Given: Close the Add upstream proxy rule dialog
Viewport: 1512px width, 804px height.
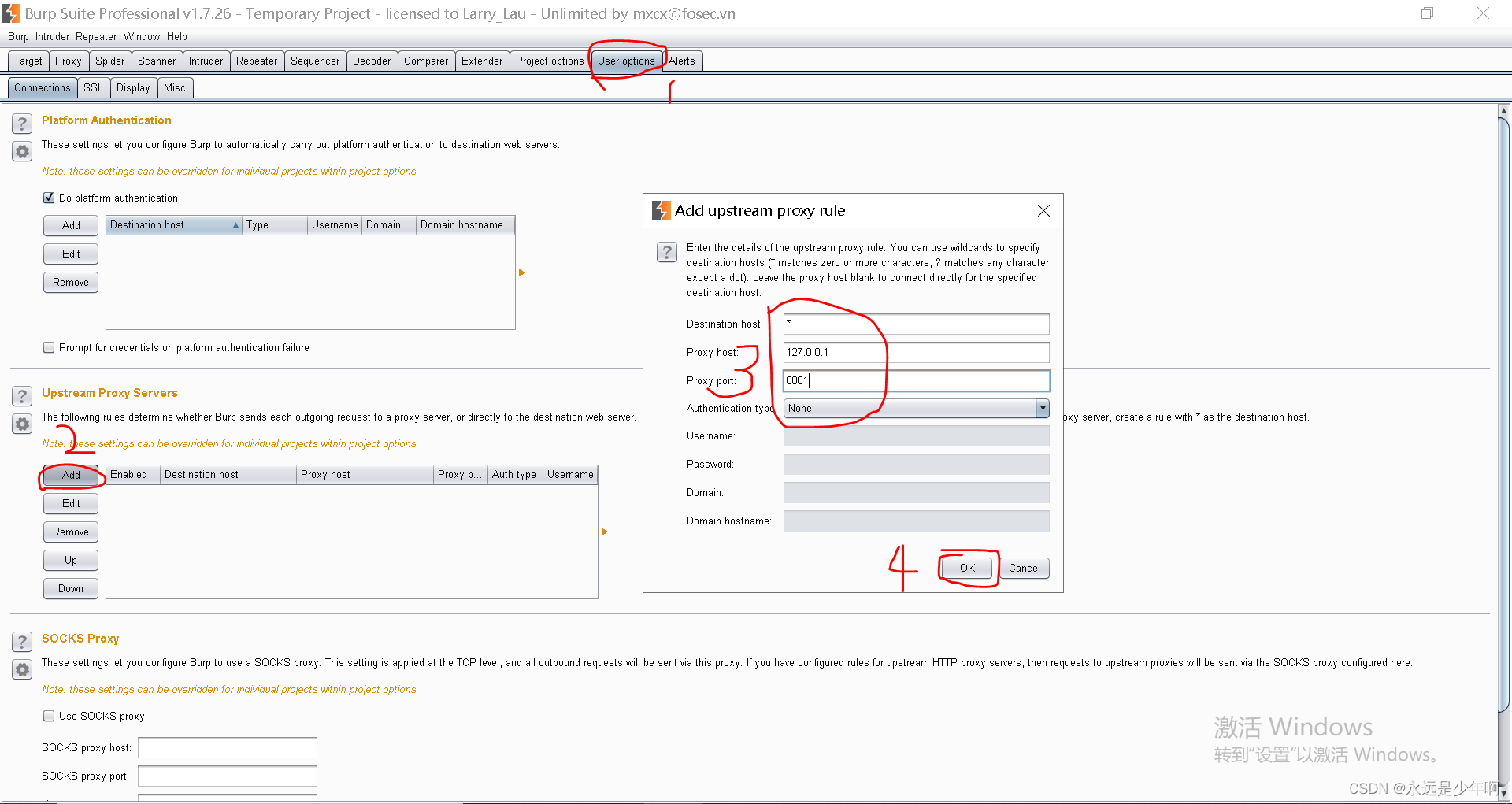Looking at the screenshot, I should [x=1043, y=210].
